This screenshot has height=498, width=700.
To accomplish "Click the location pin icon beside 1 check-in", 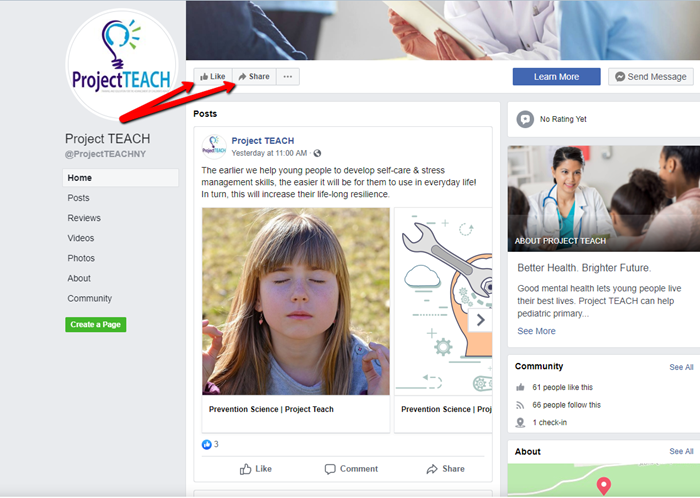I will 520,423.
